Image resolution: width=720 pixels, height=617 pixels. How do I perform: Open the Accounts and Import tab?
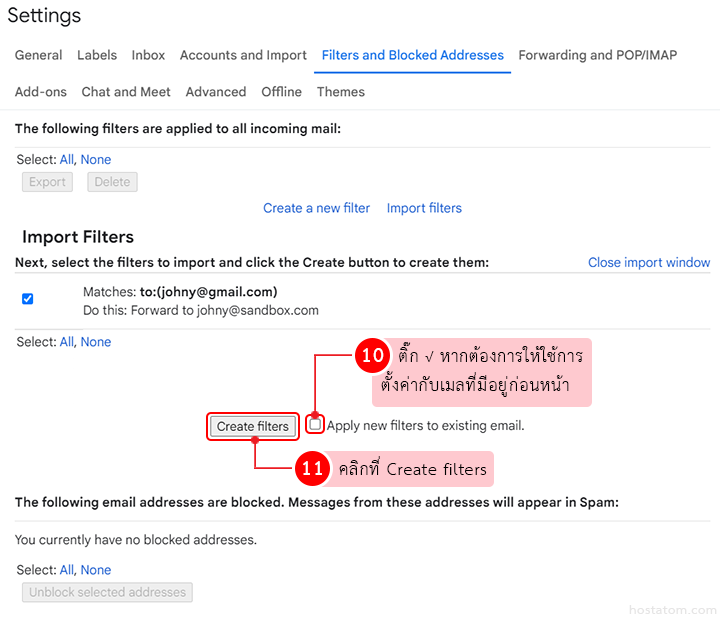point(243,55)
